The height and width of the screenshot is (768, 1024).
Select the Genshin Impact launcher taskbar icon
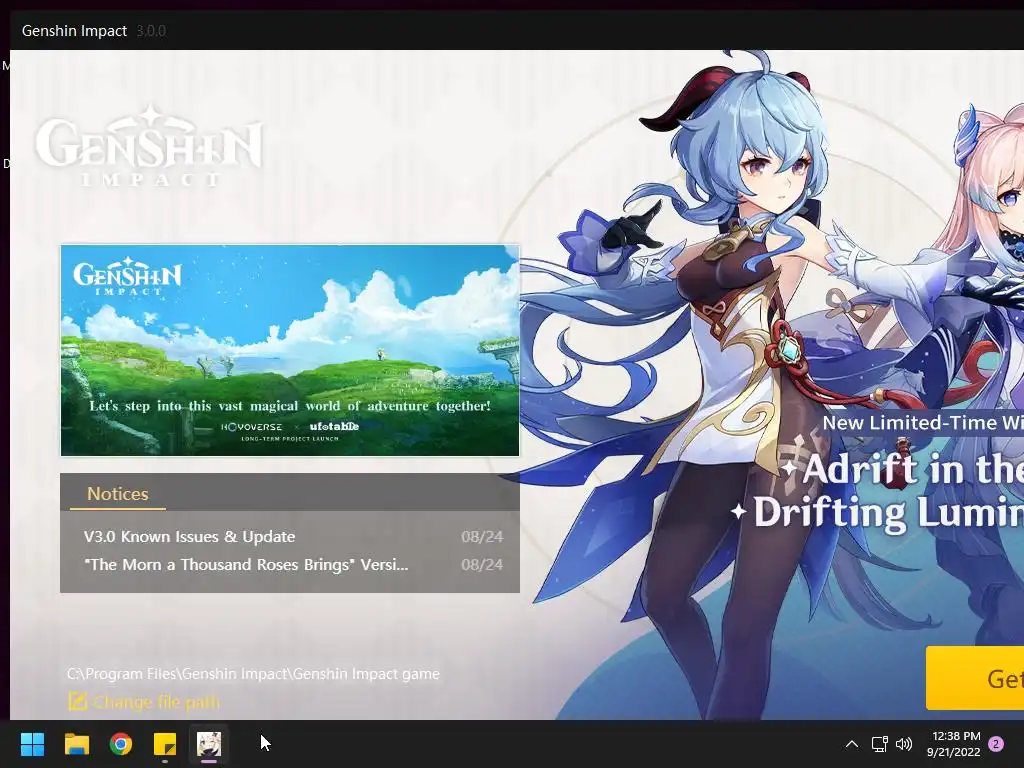(x=209, y=743)
